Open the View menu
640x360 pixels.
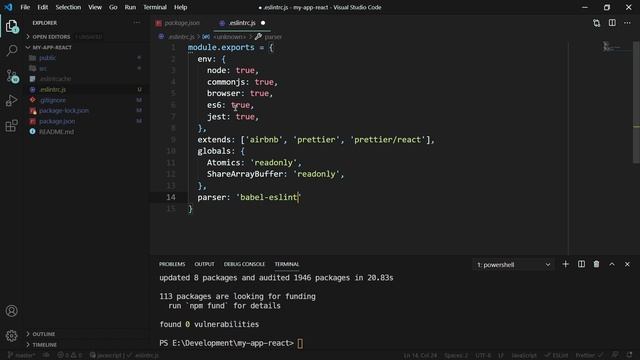tap(95, 7)
